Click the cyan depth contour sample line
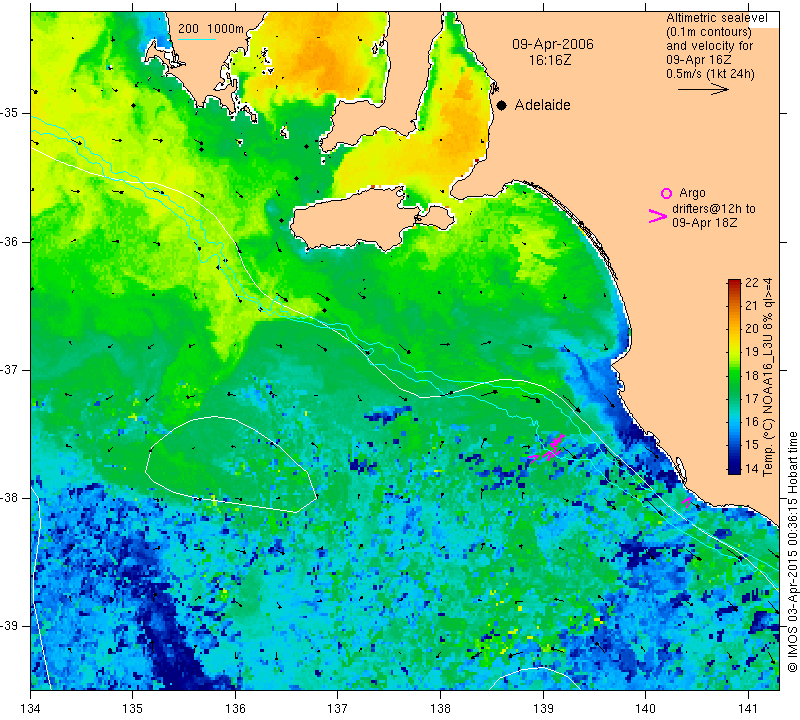The width and height of the screenshot is (800, 720). pos(197,39)
